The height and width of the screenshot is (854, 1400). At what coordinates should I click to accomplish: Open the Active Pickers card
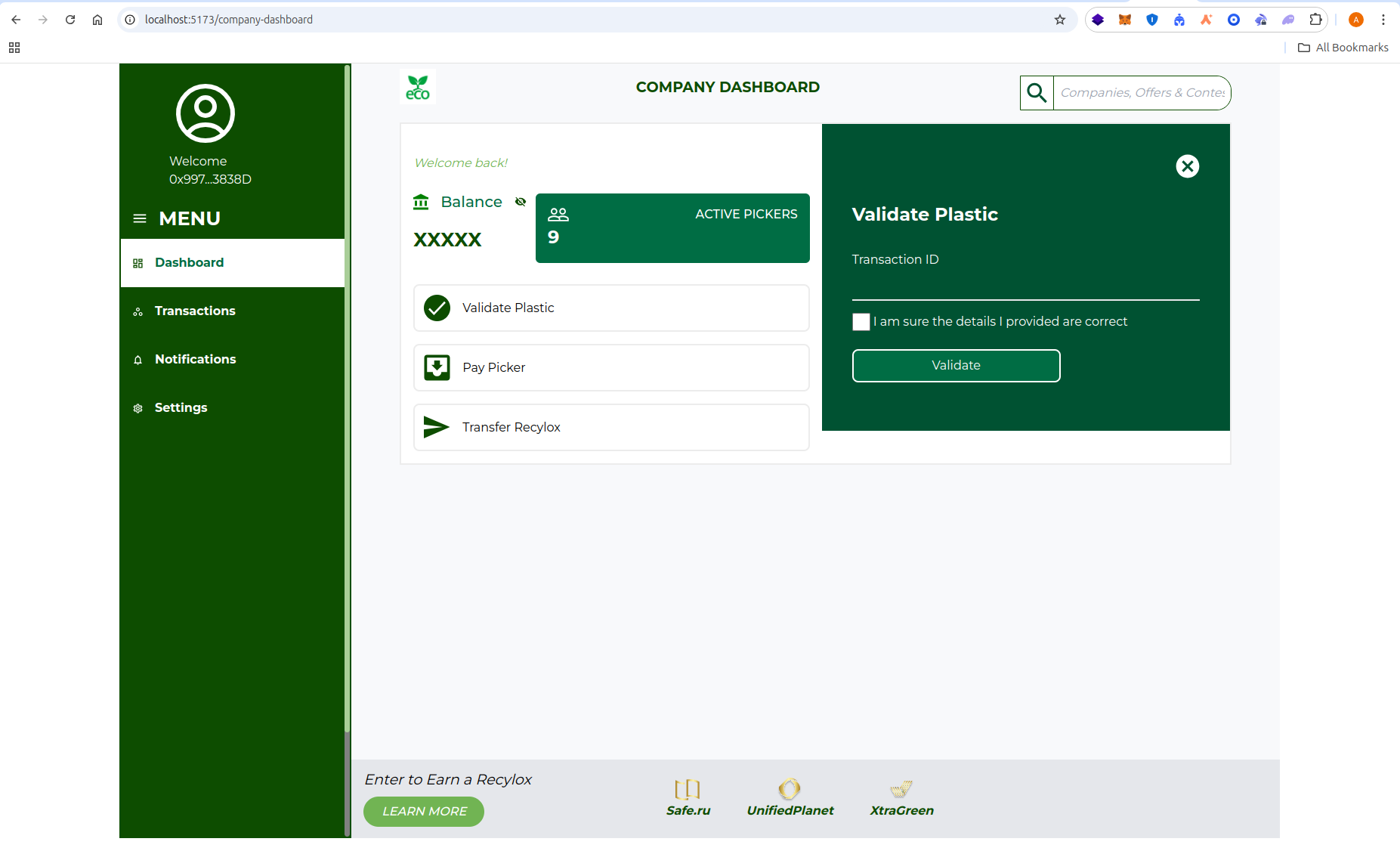672,228
